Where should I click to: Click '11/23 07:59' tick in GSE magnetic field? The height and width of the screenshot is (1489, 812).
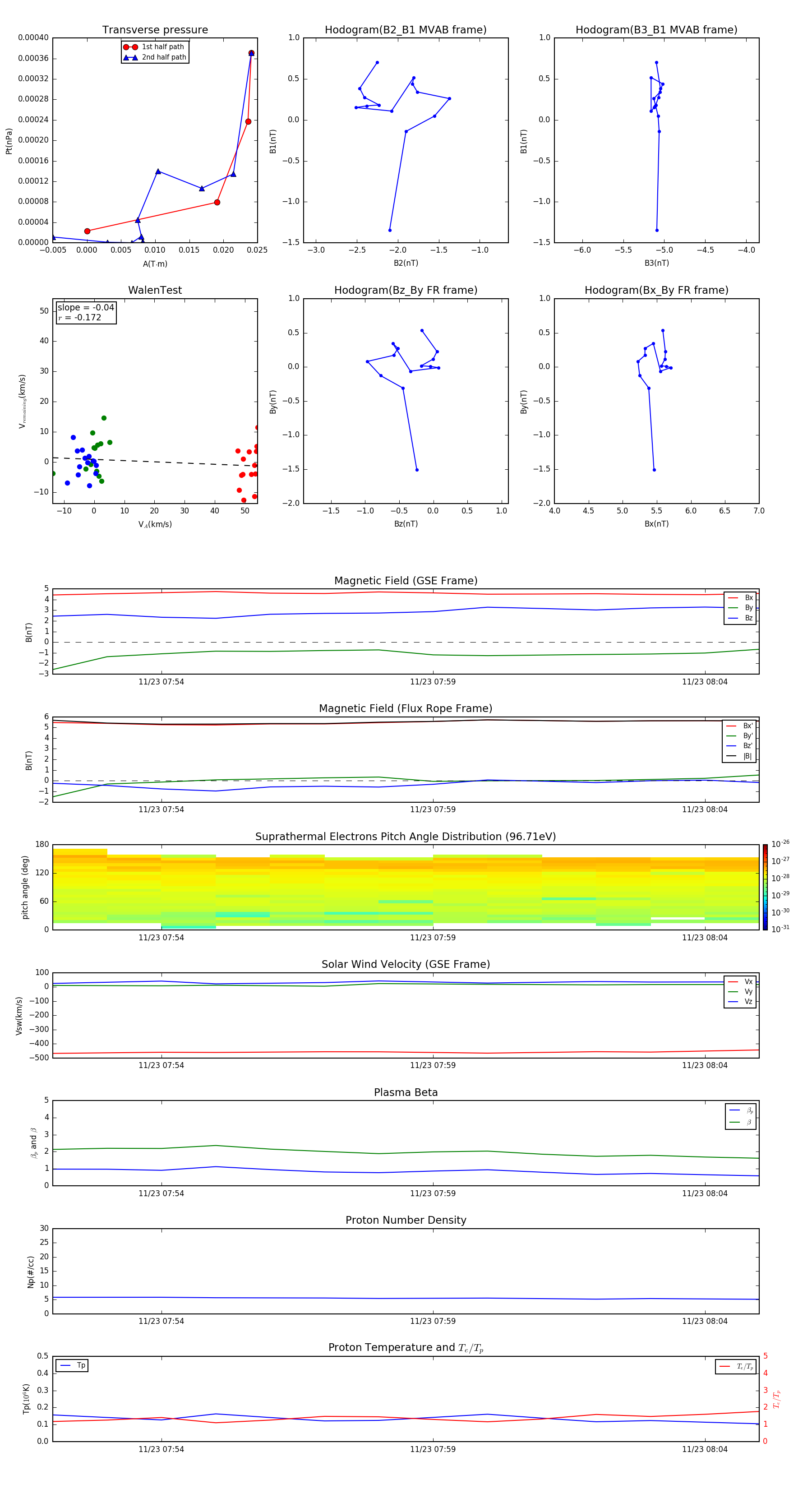433,682
